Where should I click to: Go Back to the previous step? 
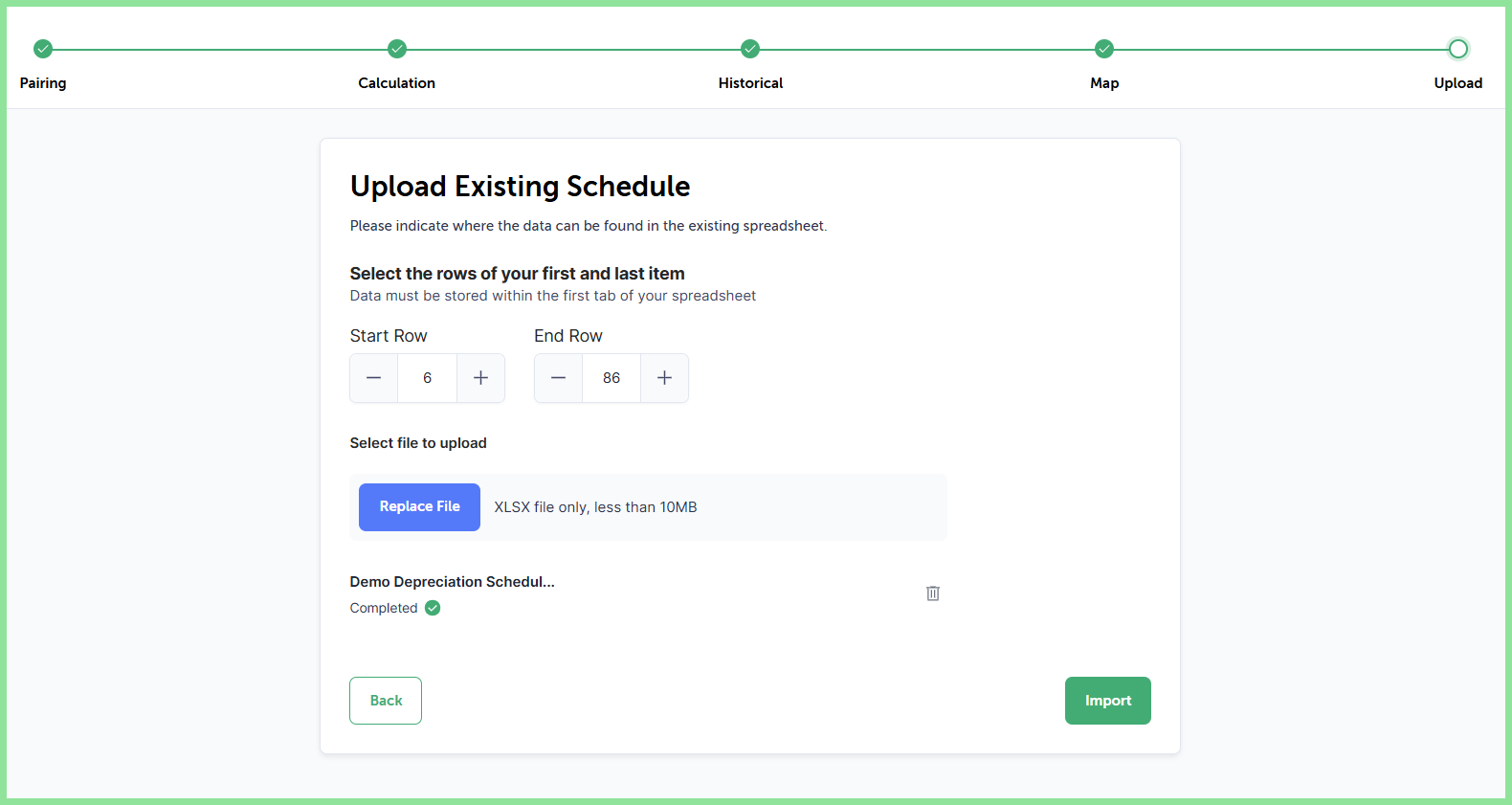coord(386,701)
